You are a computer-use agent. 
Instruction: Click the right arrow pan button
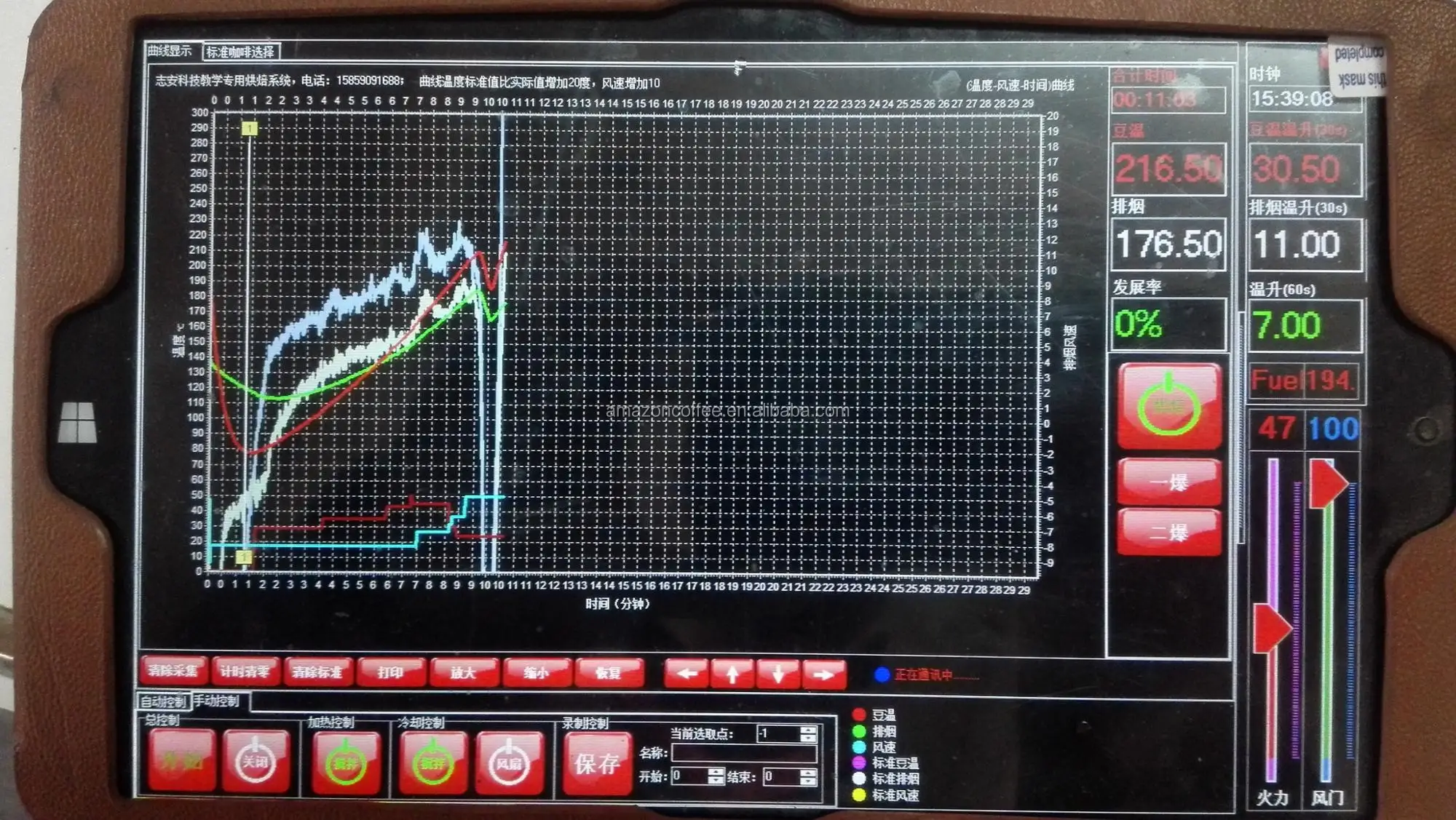823,674
